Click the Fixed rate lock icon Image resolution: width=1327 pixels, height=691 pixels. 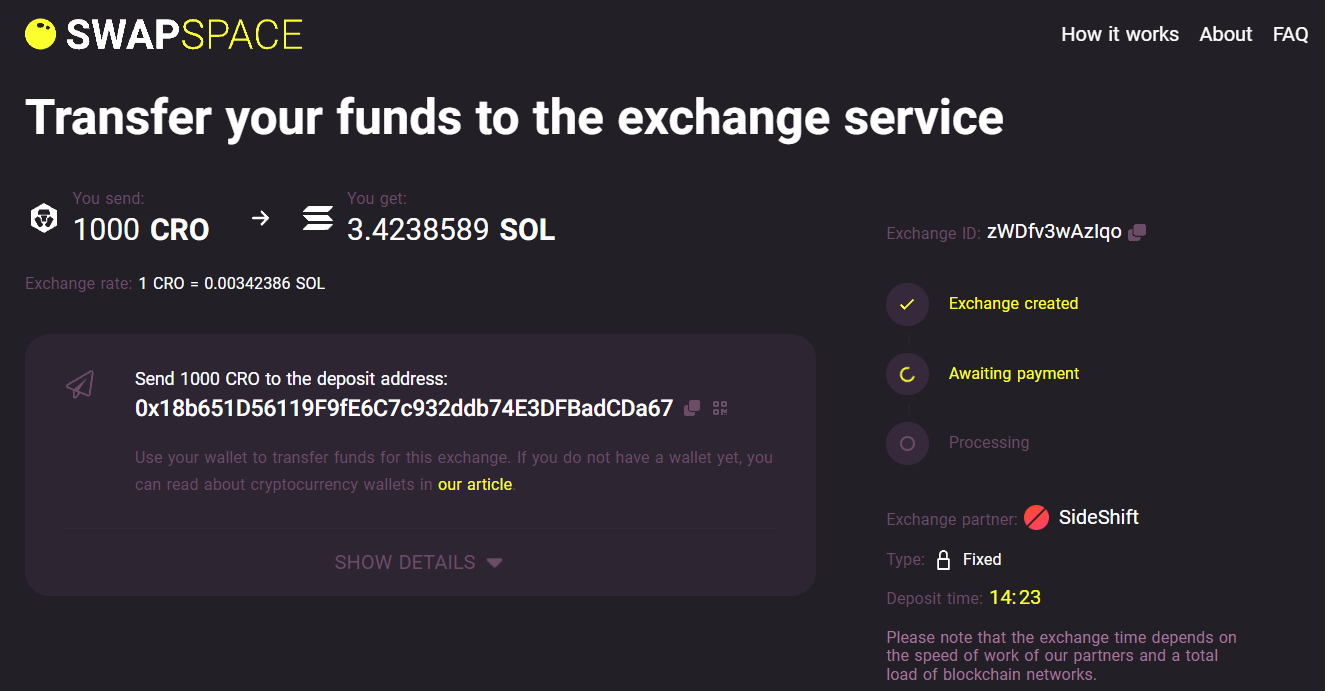click(943, 560)
